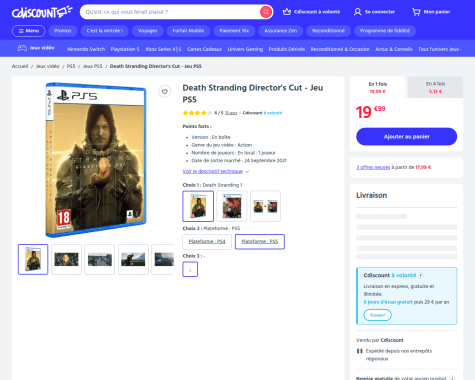Click info icon beside Reprise gratuite
Screen dimensions: 475x380
452,378
